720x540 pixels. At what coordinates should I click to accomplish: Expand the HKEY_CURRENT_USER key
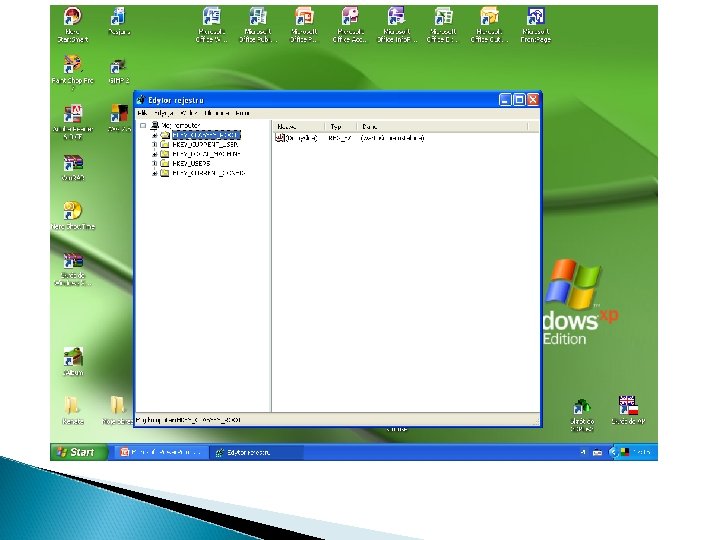click(x=155, y=145)
